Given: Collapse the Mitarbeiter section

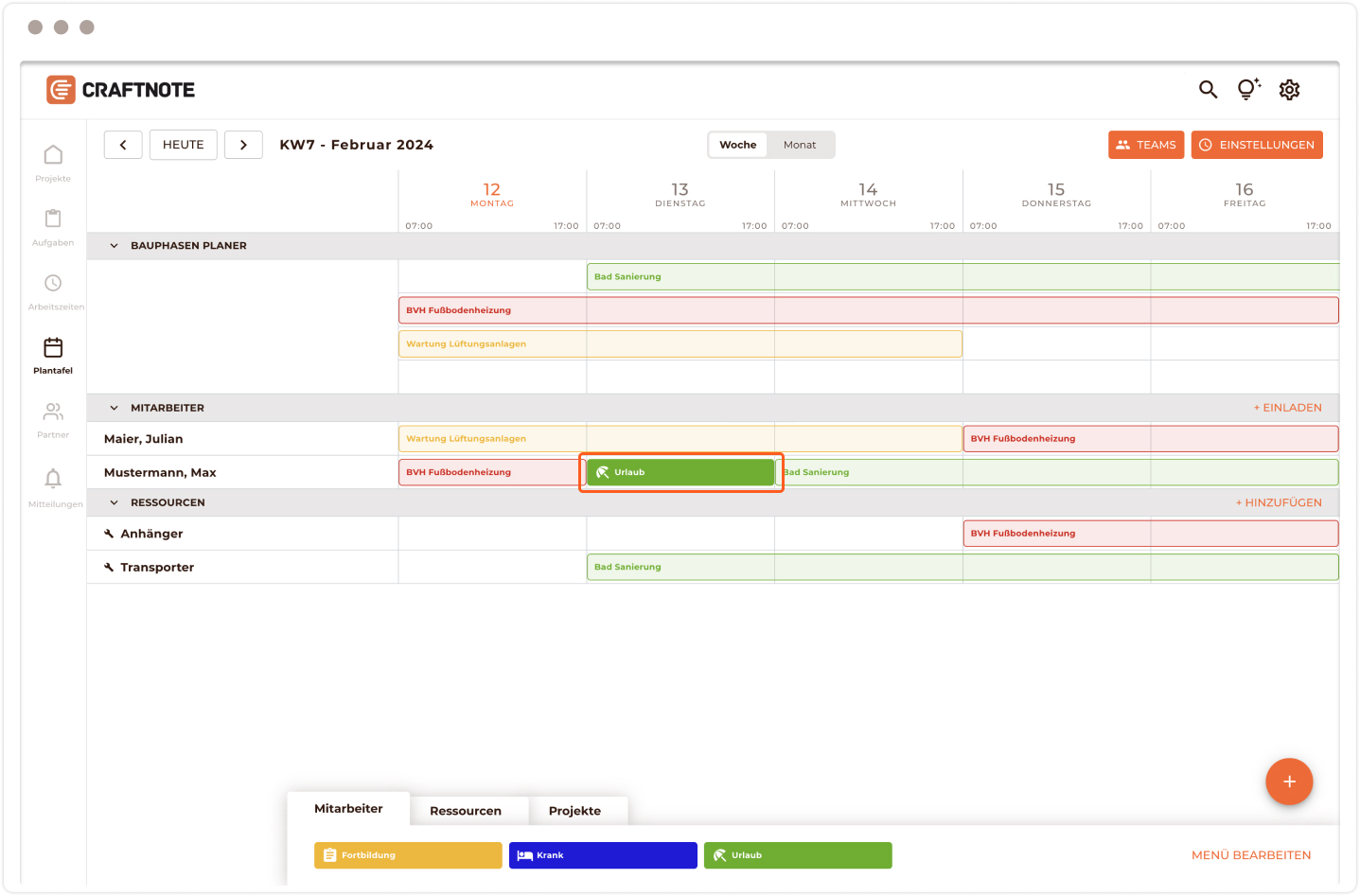Looking at the screenshot, I should click(115, 409).
